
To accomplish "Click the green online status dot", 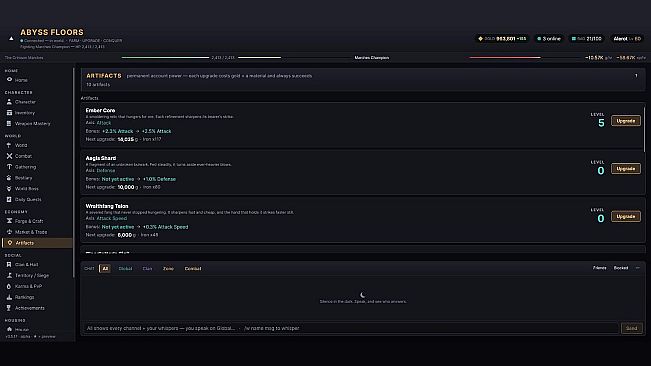I will click(539, 39).
